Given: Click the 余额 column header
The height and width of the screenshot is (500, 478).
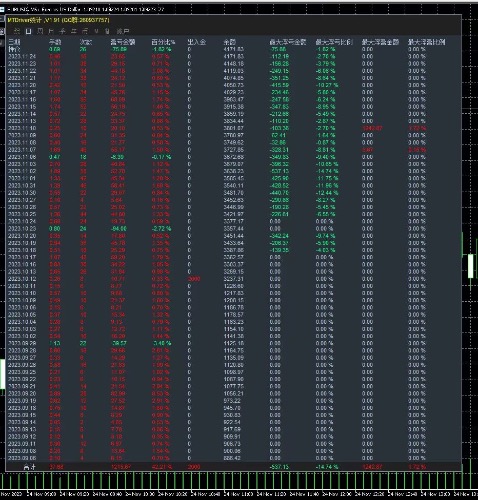Looking at the screenshot, I should 229,42.
